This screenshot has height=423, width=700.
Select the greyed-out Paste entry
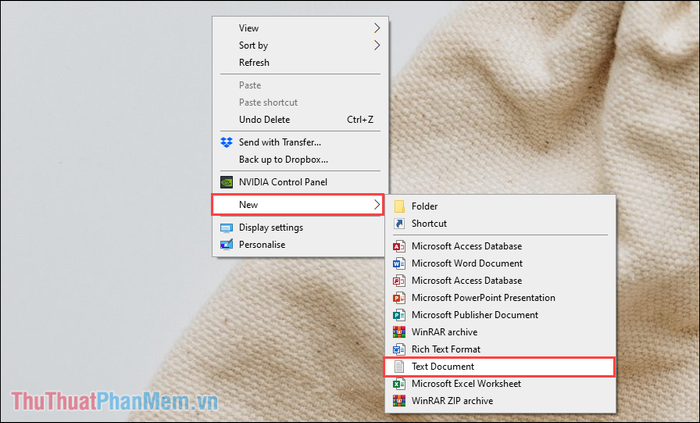(x=250, y=85)
